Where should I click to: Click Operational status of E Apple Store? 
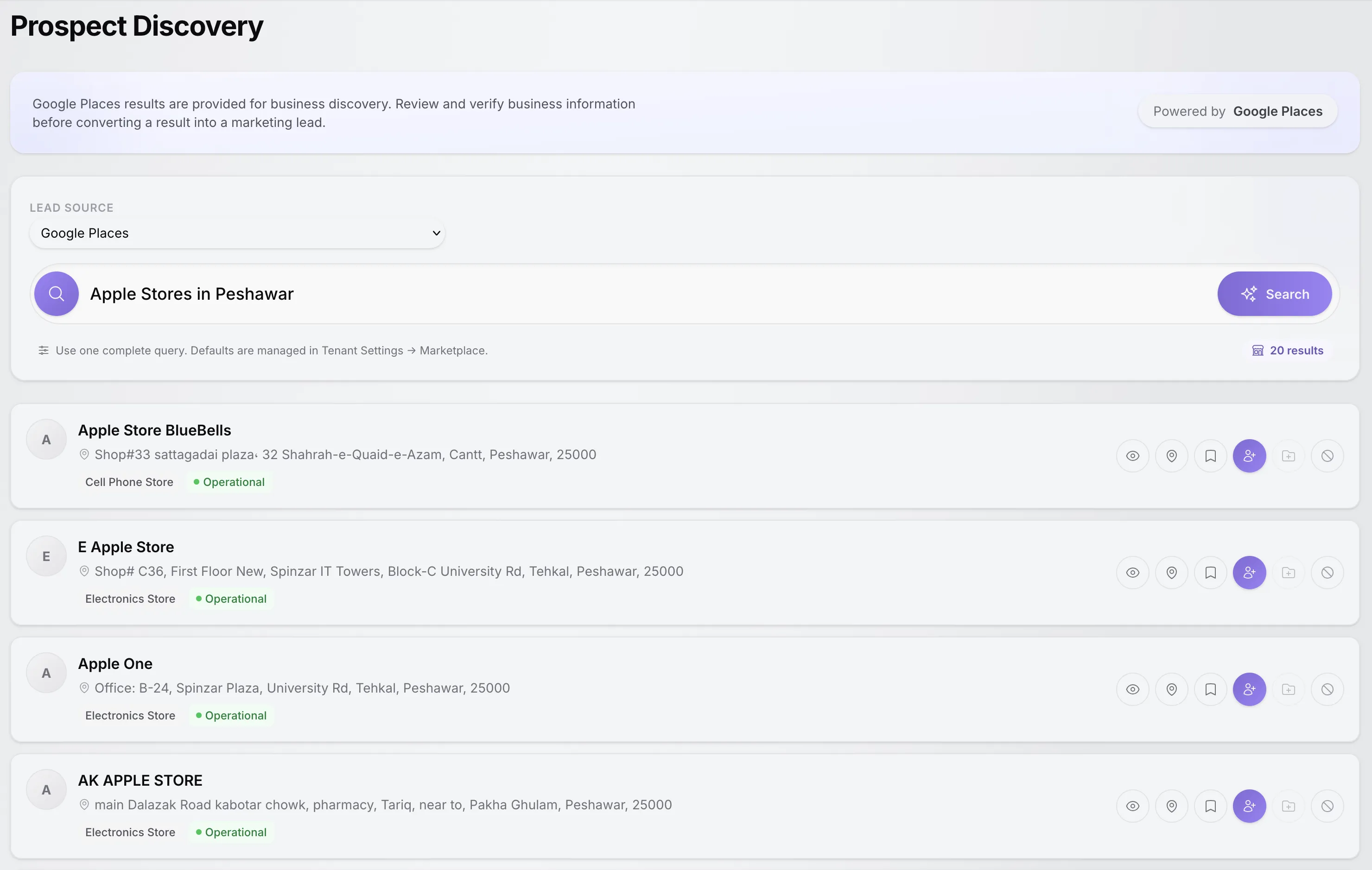pos(231,599)
